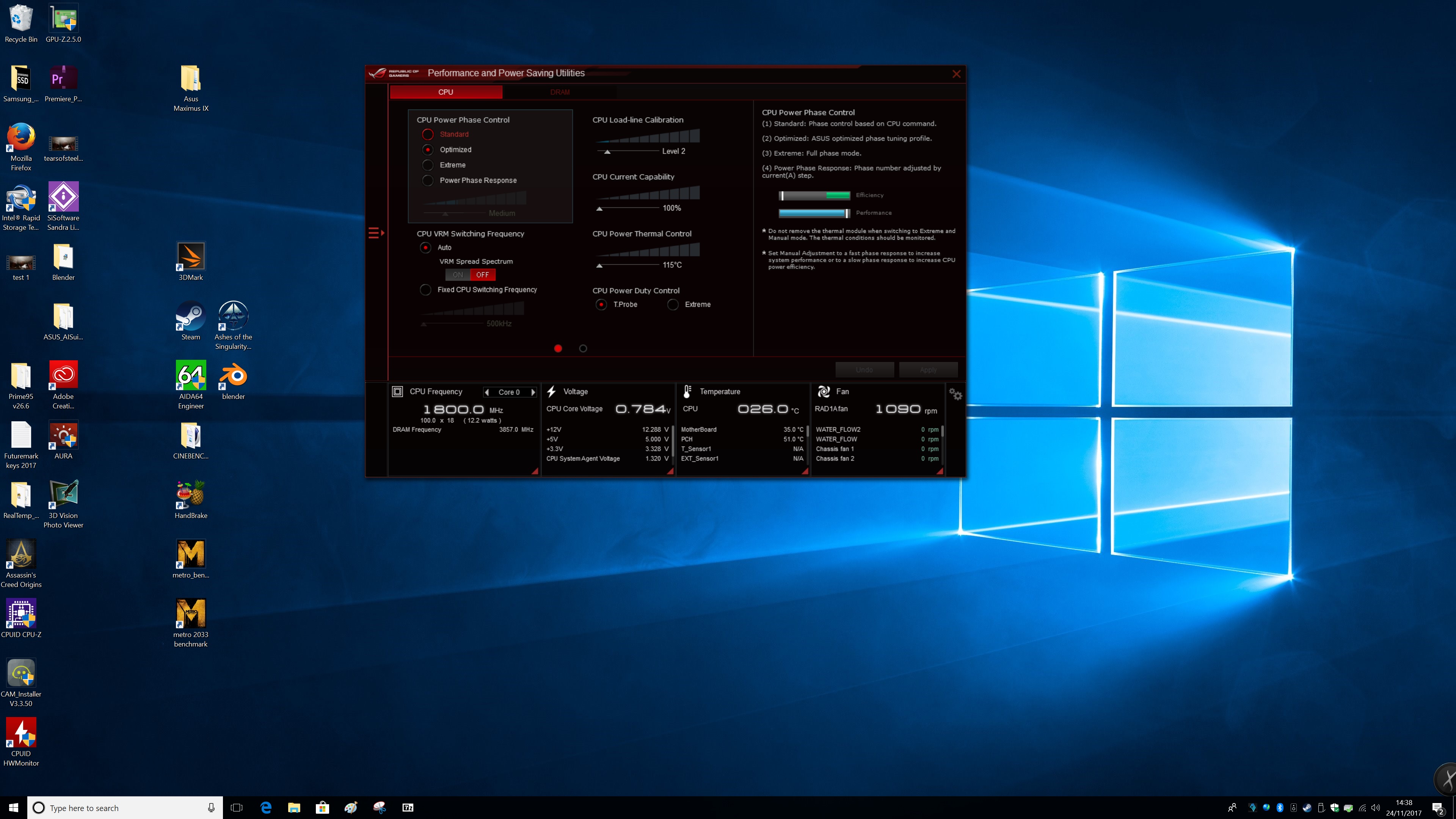The height and width of the screenshot is (819, 1456).
Task: Go to second settings page dot
Action: 583,349
